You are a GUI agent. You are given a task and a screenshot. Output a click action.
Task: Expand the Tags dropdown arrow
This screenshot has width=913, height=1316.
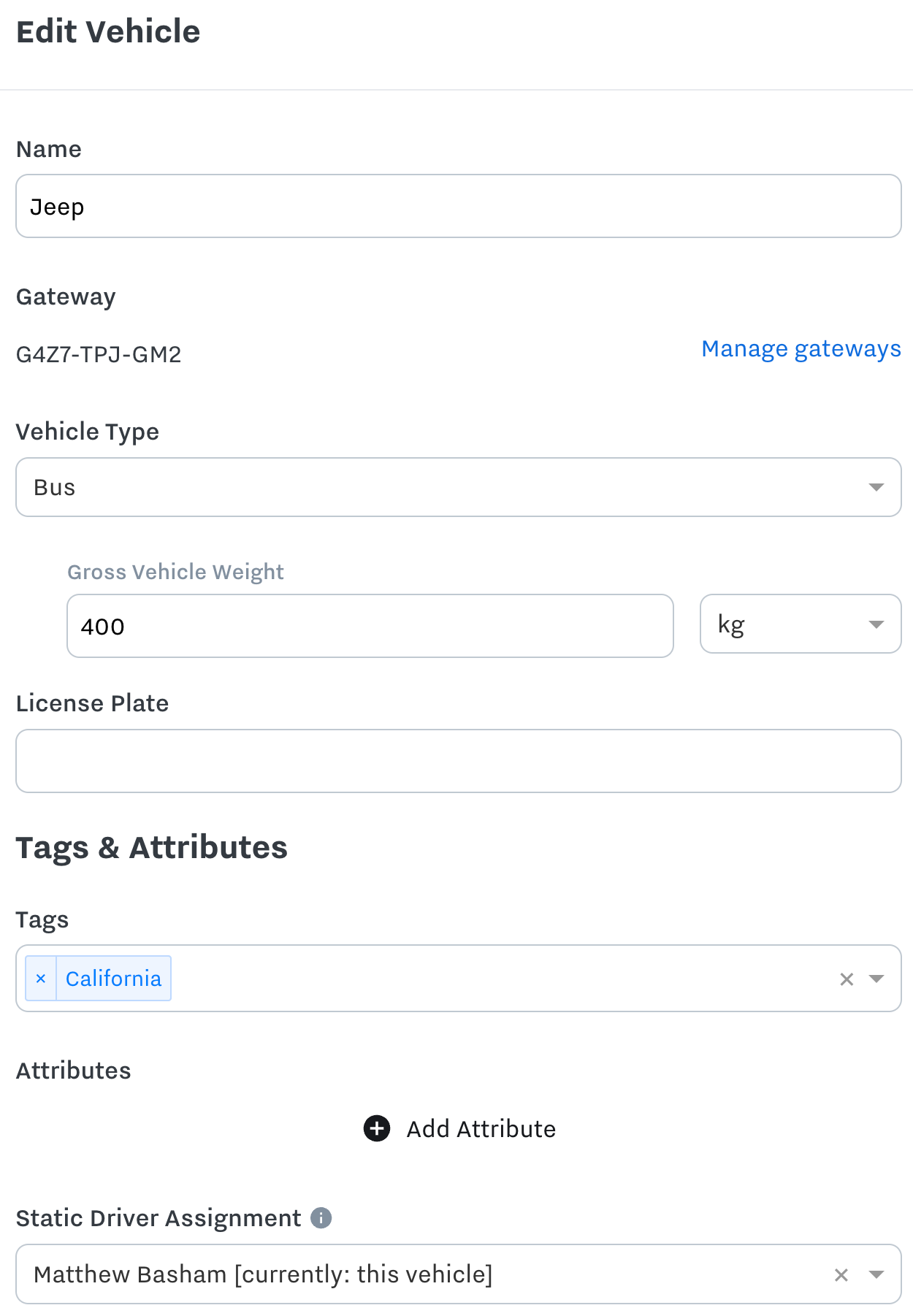point(876,979)
